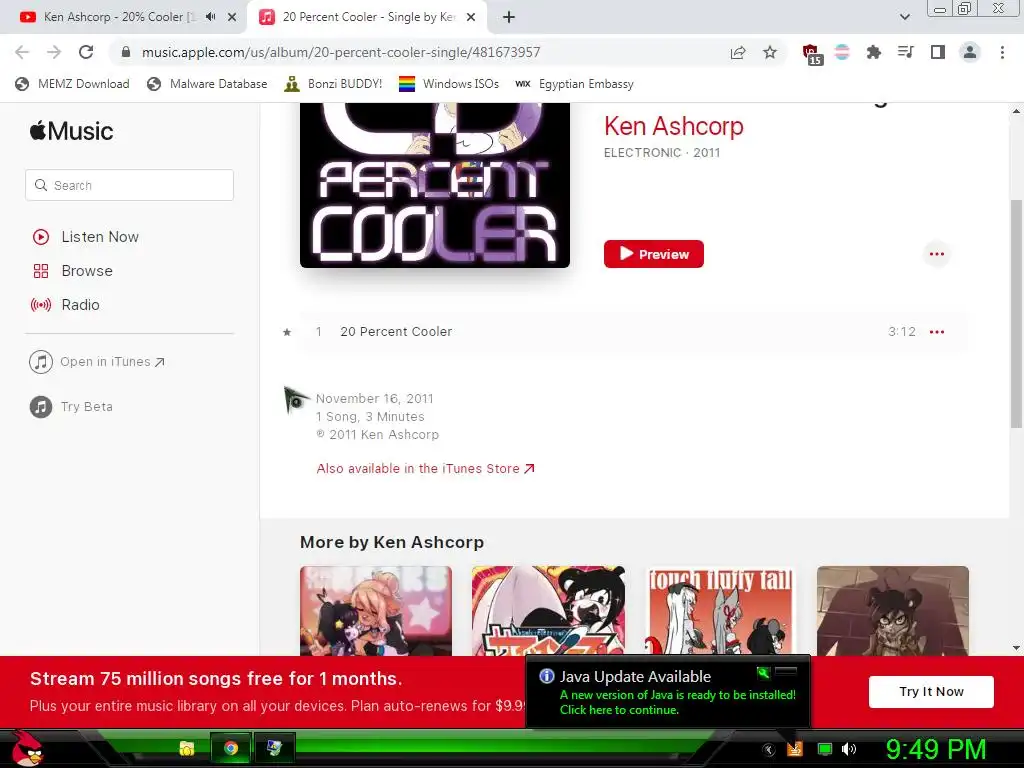Open Malware Database bookmark
This screenshot has height=768, width=1024.
point(207,84)
